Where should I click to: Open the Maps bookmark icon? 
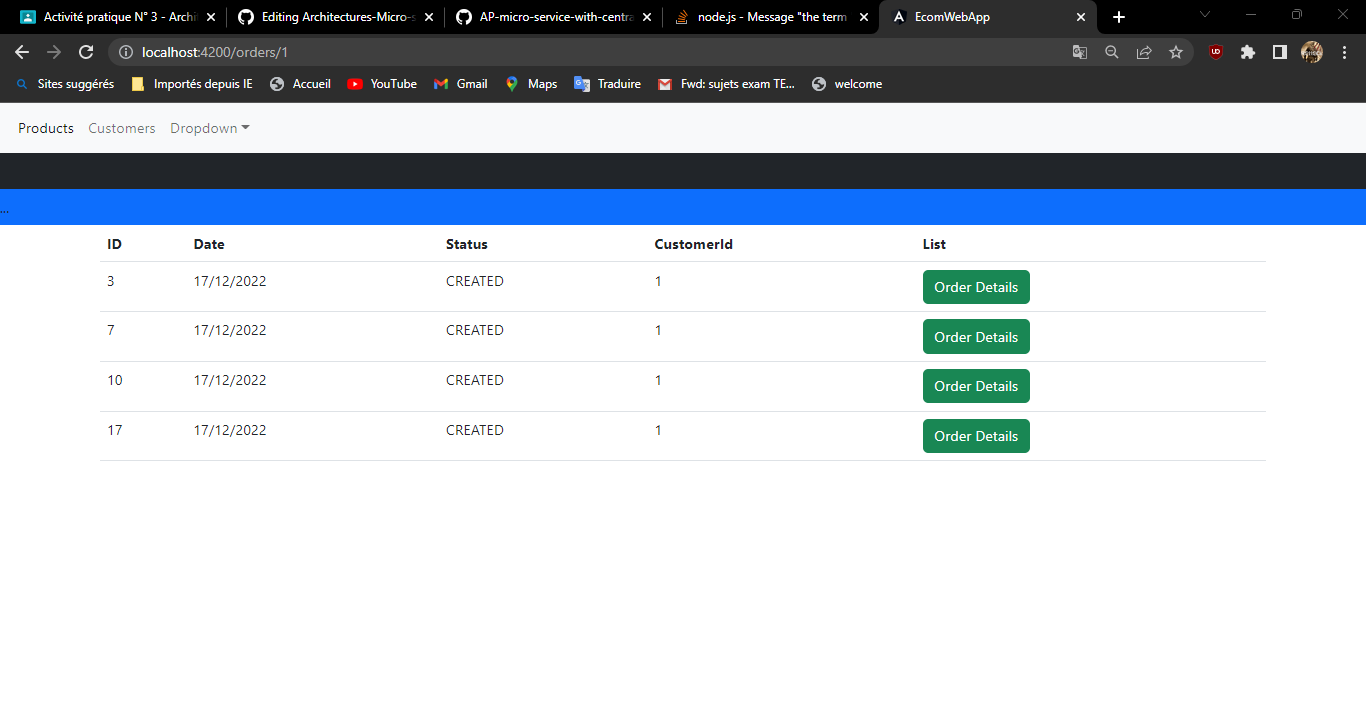click(510, 84)
